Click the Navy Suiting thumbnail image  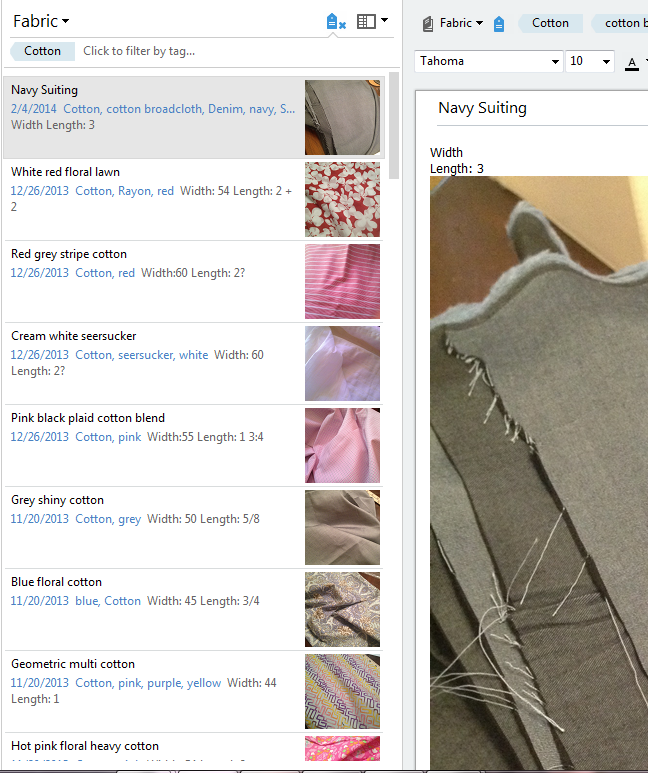click(342, 117)
